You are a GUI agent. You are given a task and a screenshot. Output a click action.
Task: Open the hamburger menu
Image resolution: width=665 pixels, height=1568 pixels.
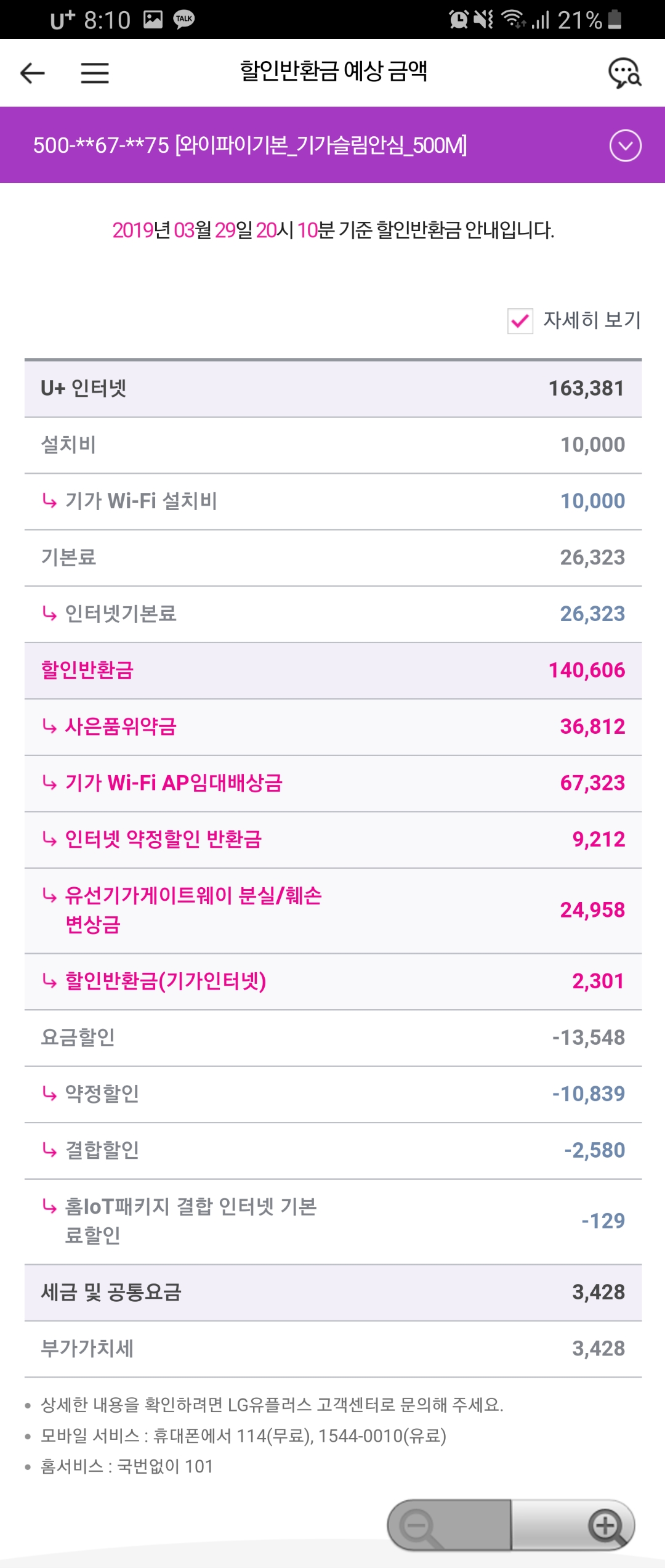[x=95, y=73]
